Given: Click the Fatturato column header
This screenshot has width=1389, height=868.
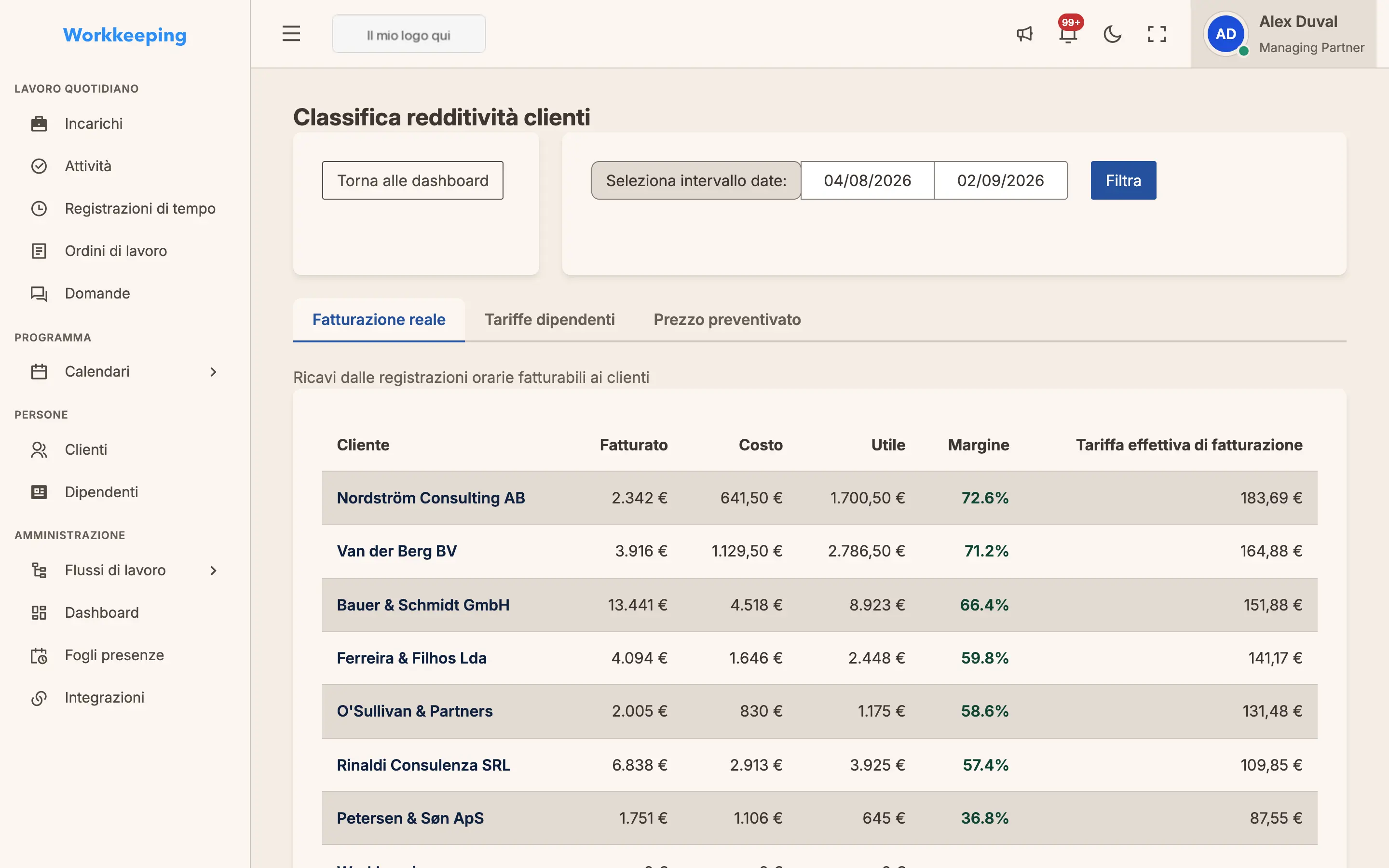Looking at the screenshot, I should tap(634, 445).
